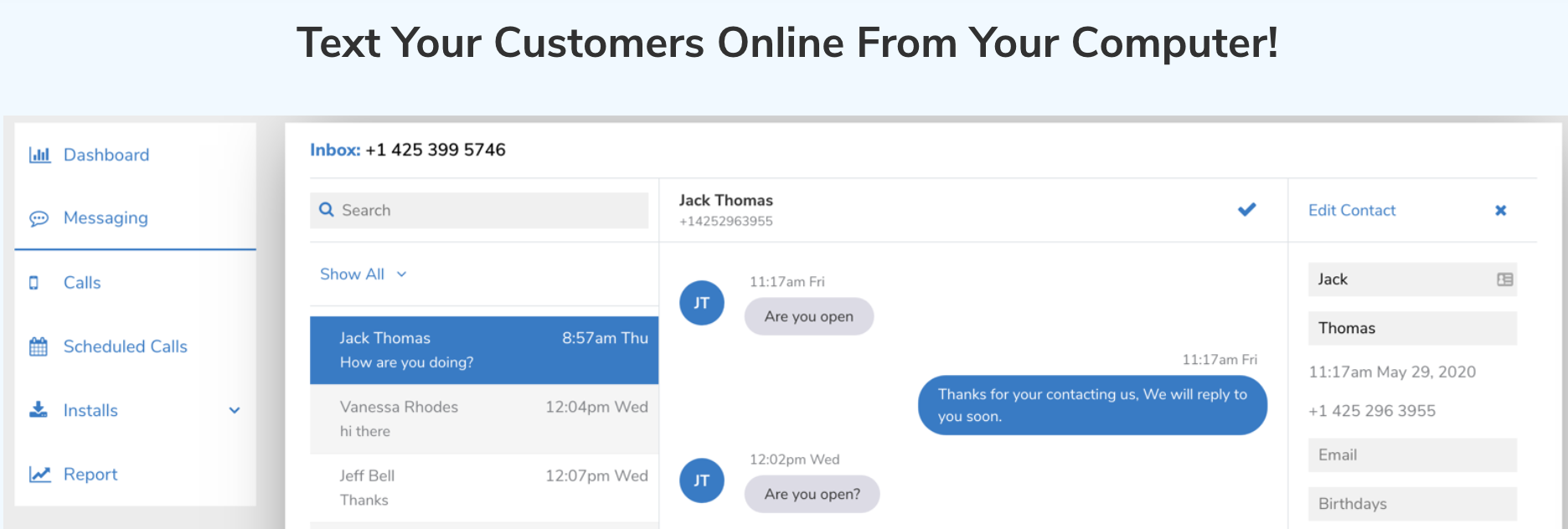Open the Messaging menu item
The width and height of the screenshot is (1568, 529).
(x=106, y=218)
